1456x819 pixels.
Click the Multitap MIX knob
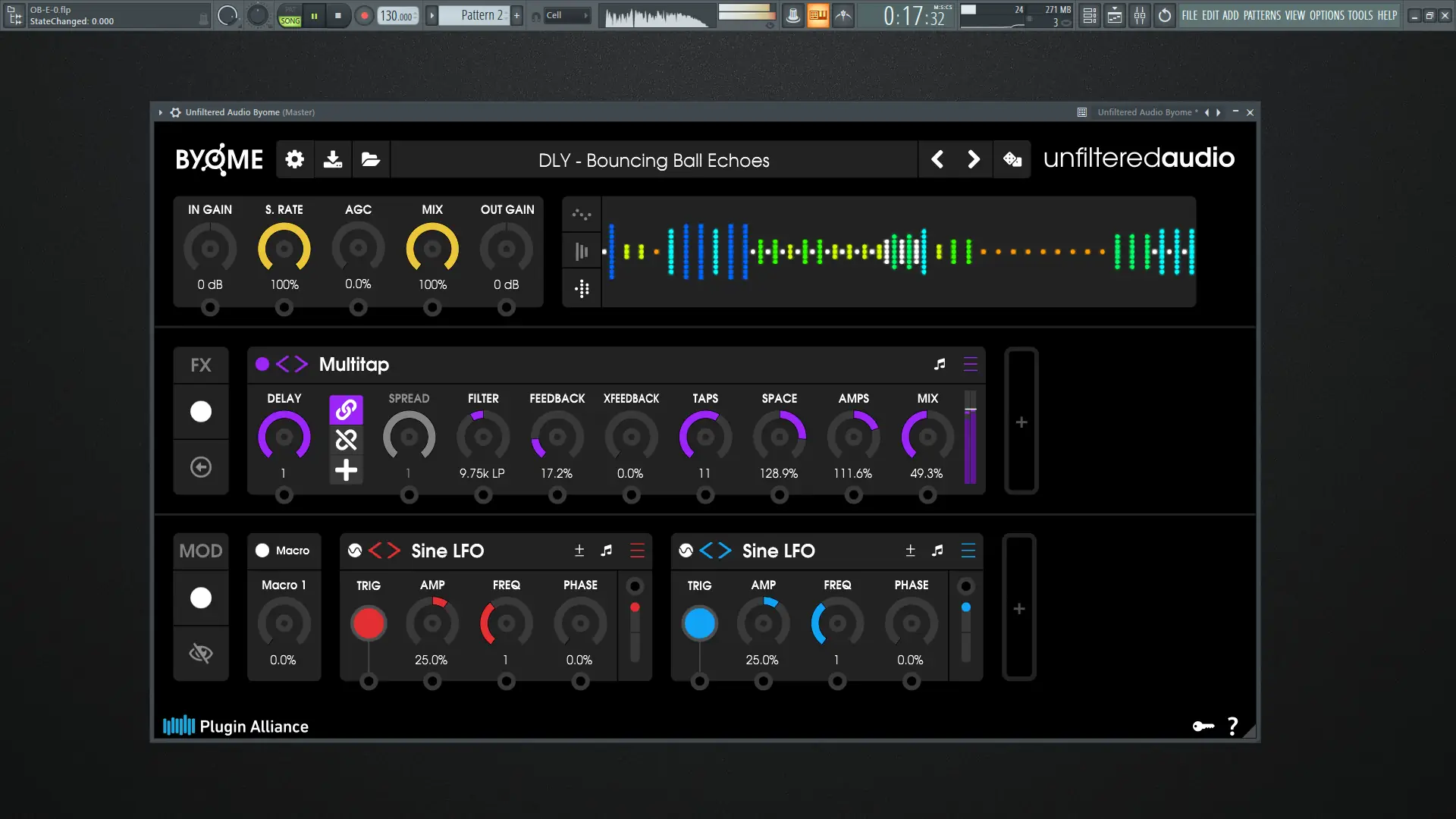[x=927, y=438]
